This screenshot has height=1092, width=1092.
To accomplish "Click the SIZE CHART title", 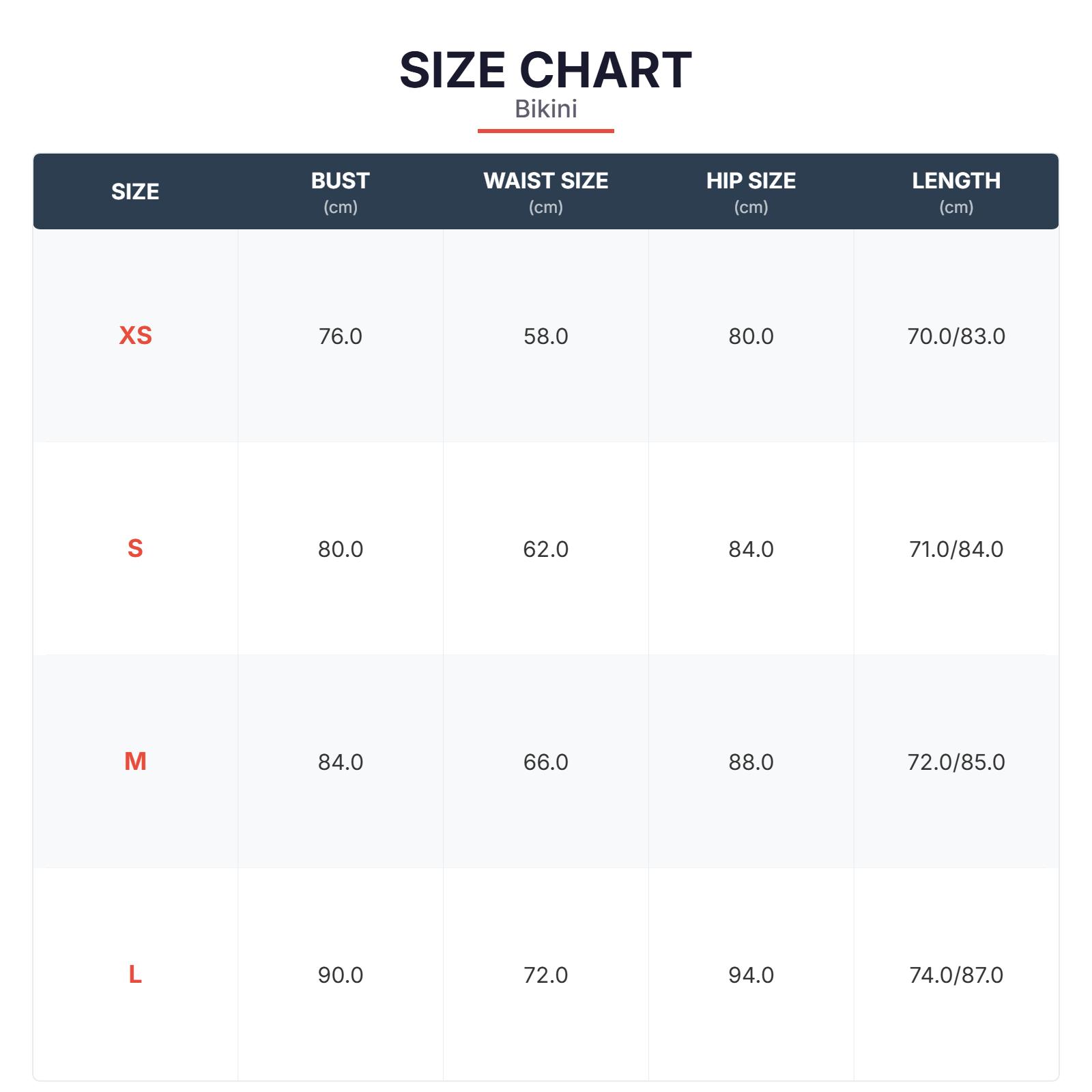I will click(x=545, y=70).
